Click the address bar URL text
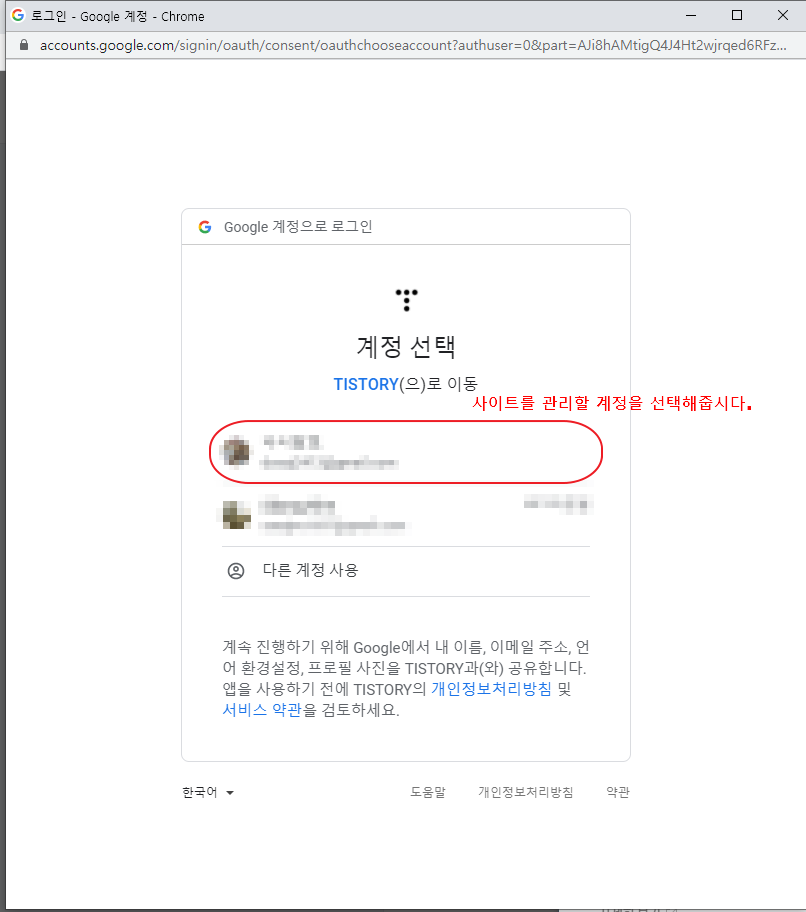Image resolution: width=806 pixels, height=912 pixels. [413, 45]
